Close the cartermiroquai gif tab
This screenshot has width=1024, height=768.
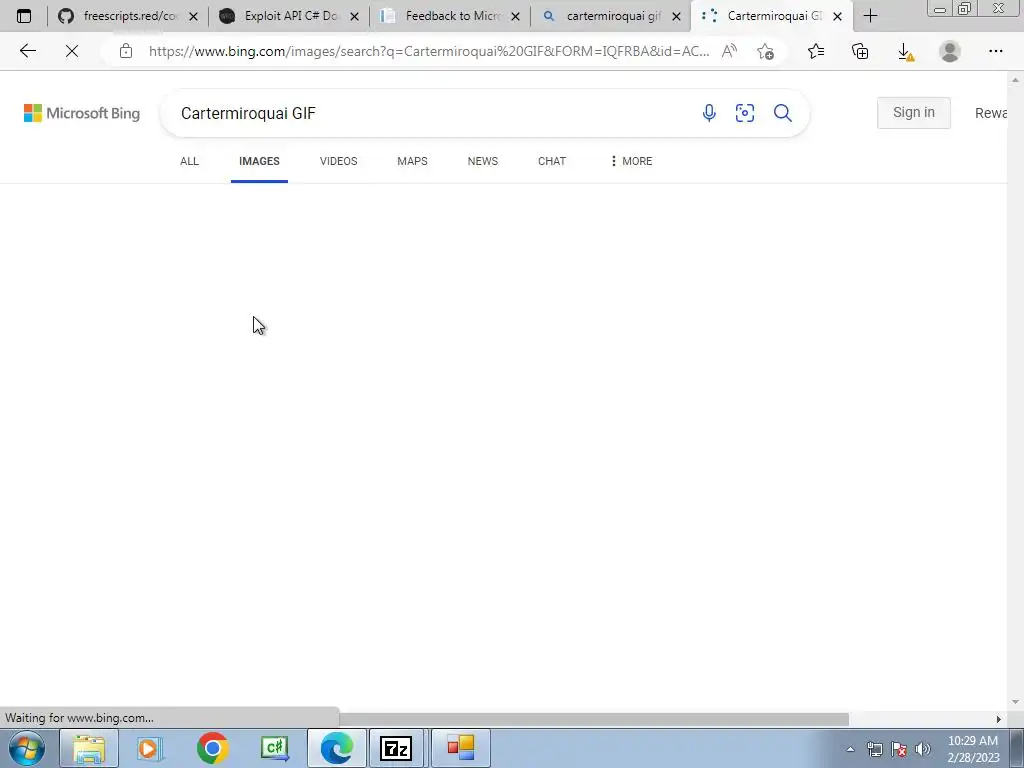coord(677,16)
